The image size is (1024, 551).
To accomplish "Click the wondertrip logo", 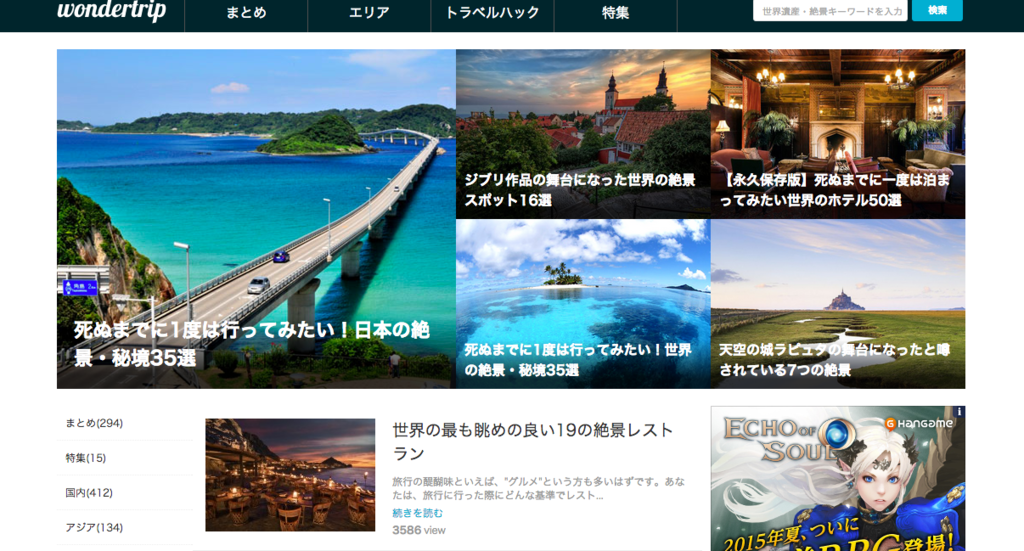I will point(112,10).
